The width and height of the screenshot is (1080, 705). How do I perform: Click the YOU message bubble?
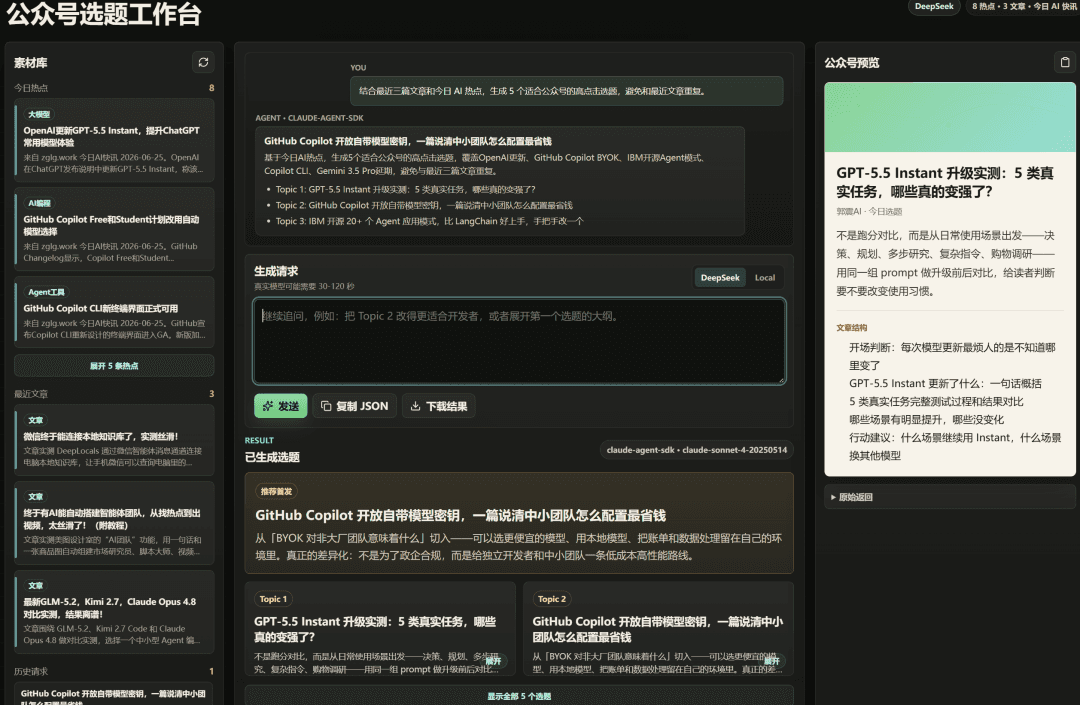tap(566, 91)
